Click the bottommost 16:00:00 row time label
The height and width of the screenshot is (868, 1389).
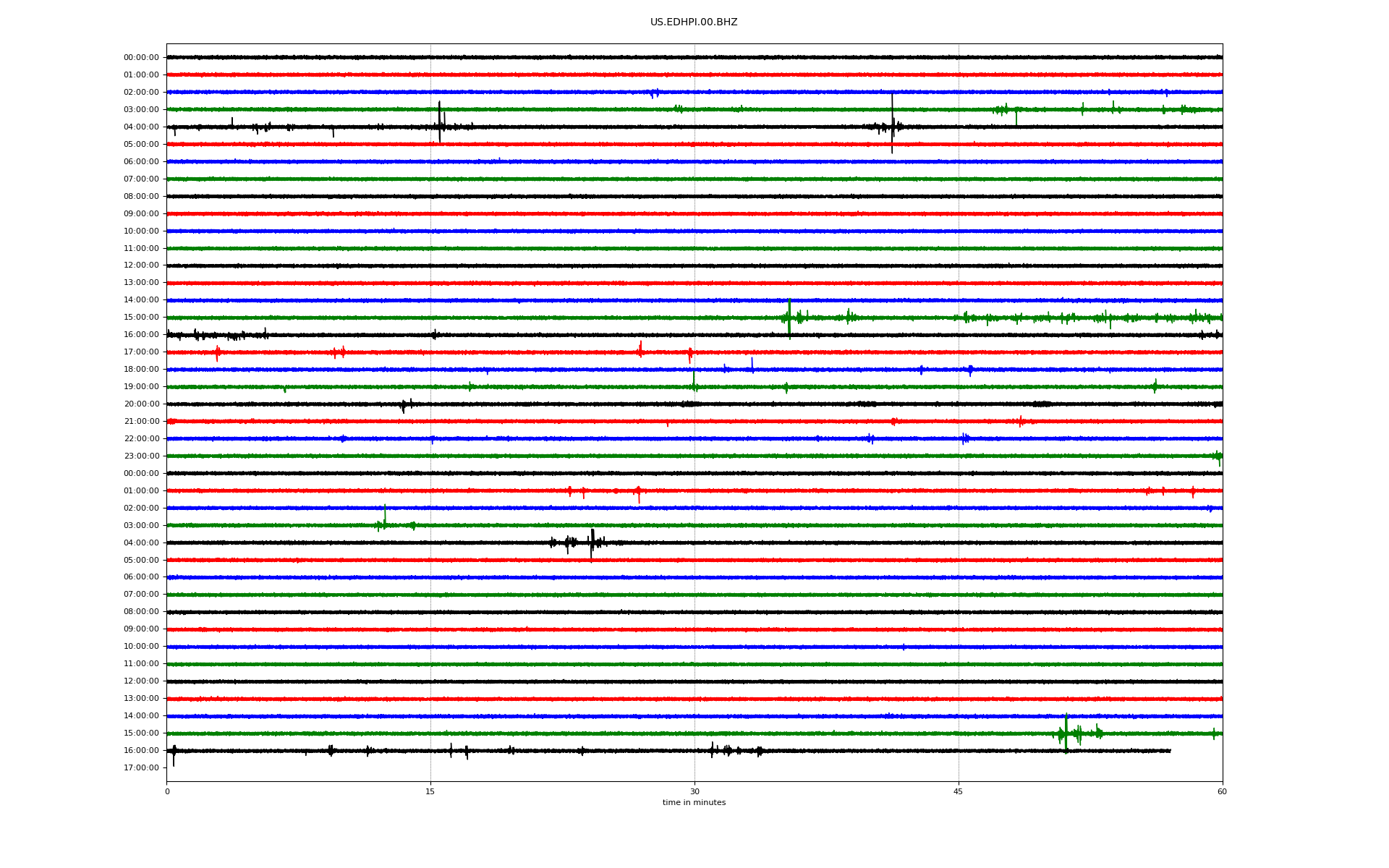point(141,750)
